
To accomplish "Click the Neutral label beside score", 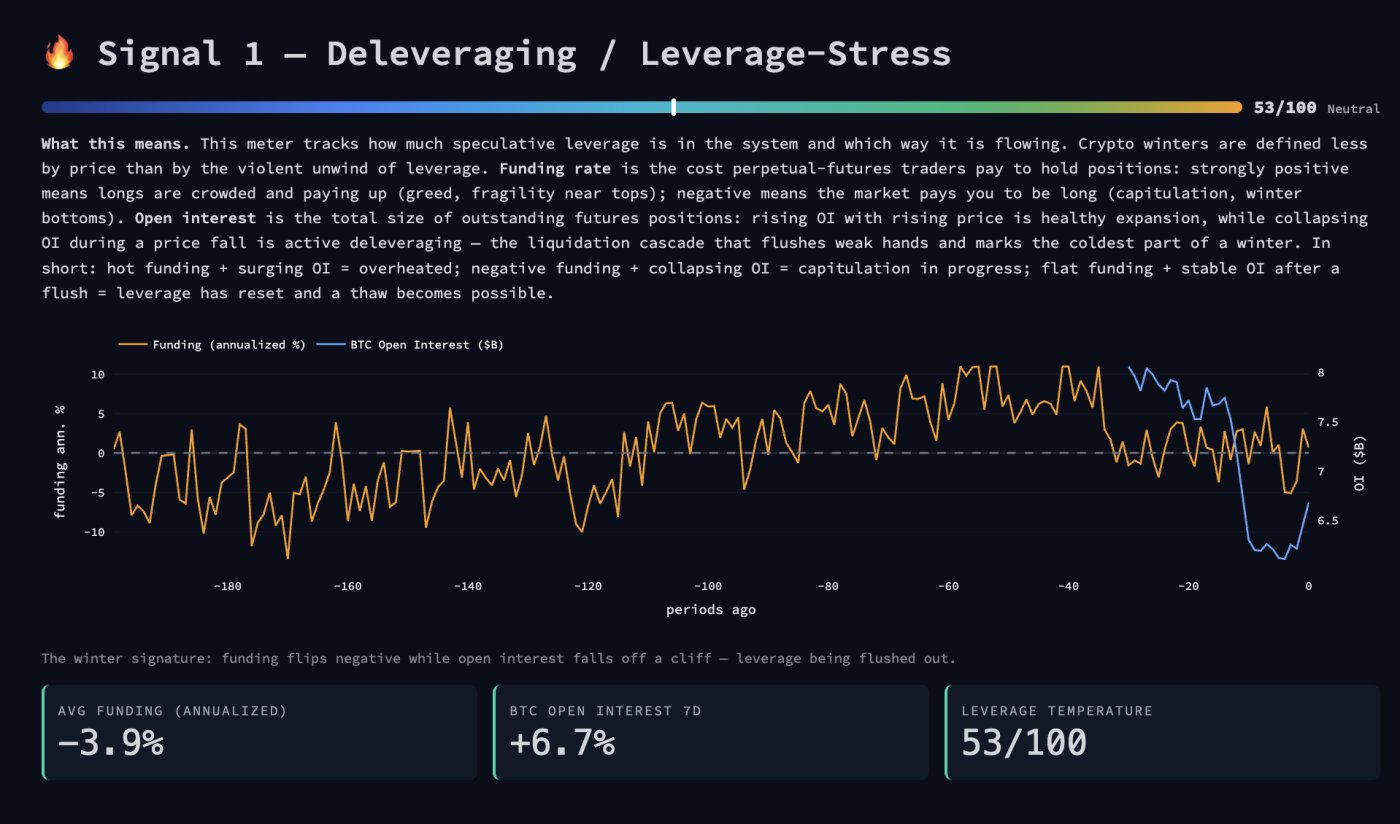I will [1353, 109].
